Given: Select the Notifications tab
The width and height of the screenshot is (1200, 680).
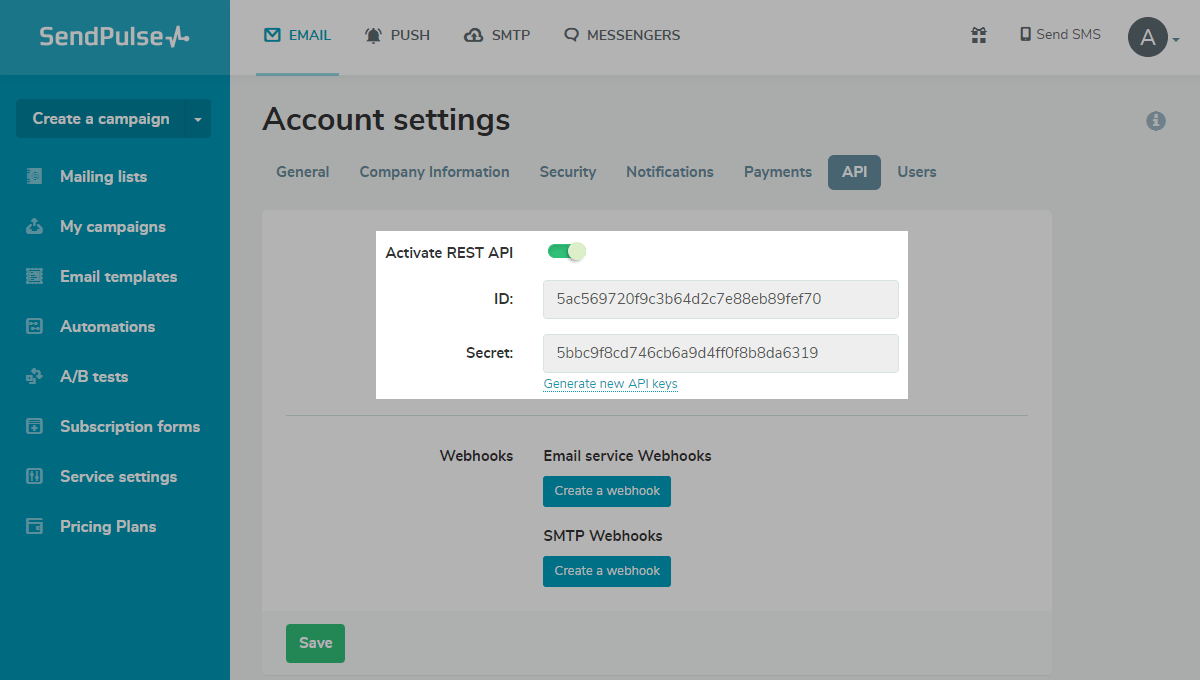Looking at the screenshot, I should 670,172.
